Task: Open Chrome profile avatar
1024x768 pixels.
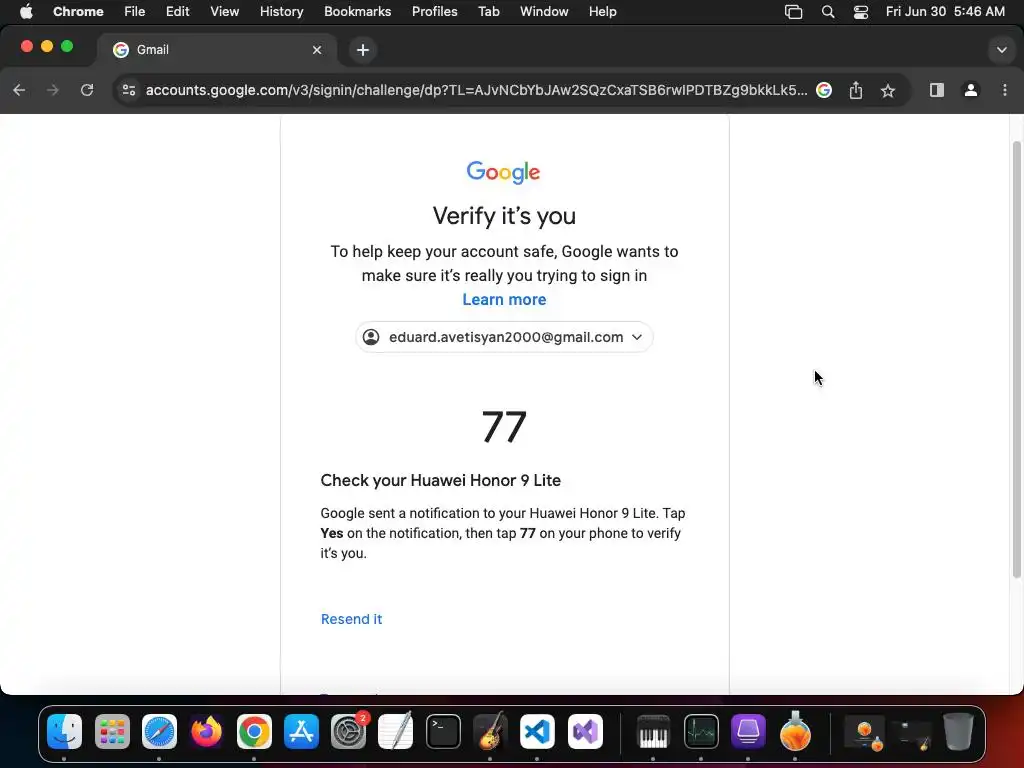Action: [x=971, y=90]
